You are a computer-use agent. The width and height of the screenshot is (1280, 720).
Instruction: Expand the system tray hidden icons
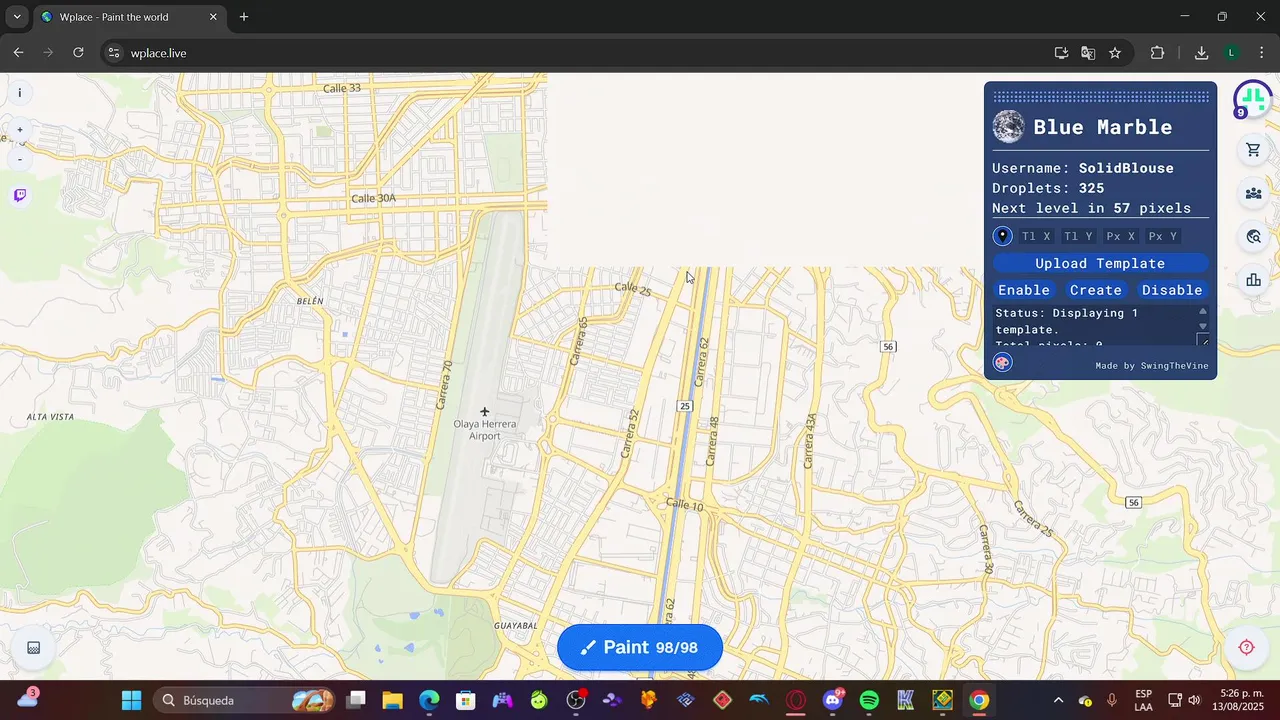coord(1058,700)
